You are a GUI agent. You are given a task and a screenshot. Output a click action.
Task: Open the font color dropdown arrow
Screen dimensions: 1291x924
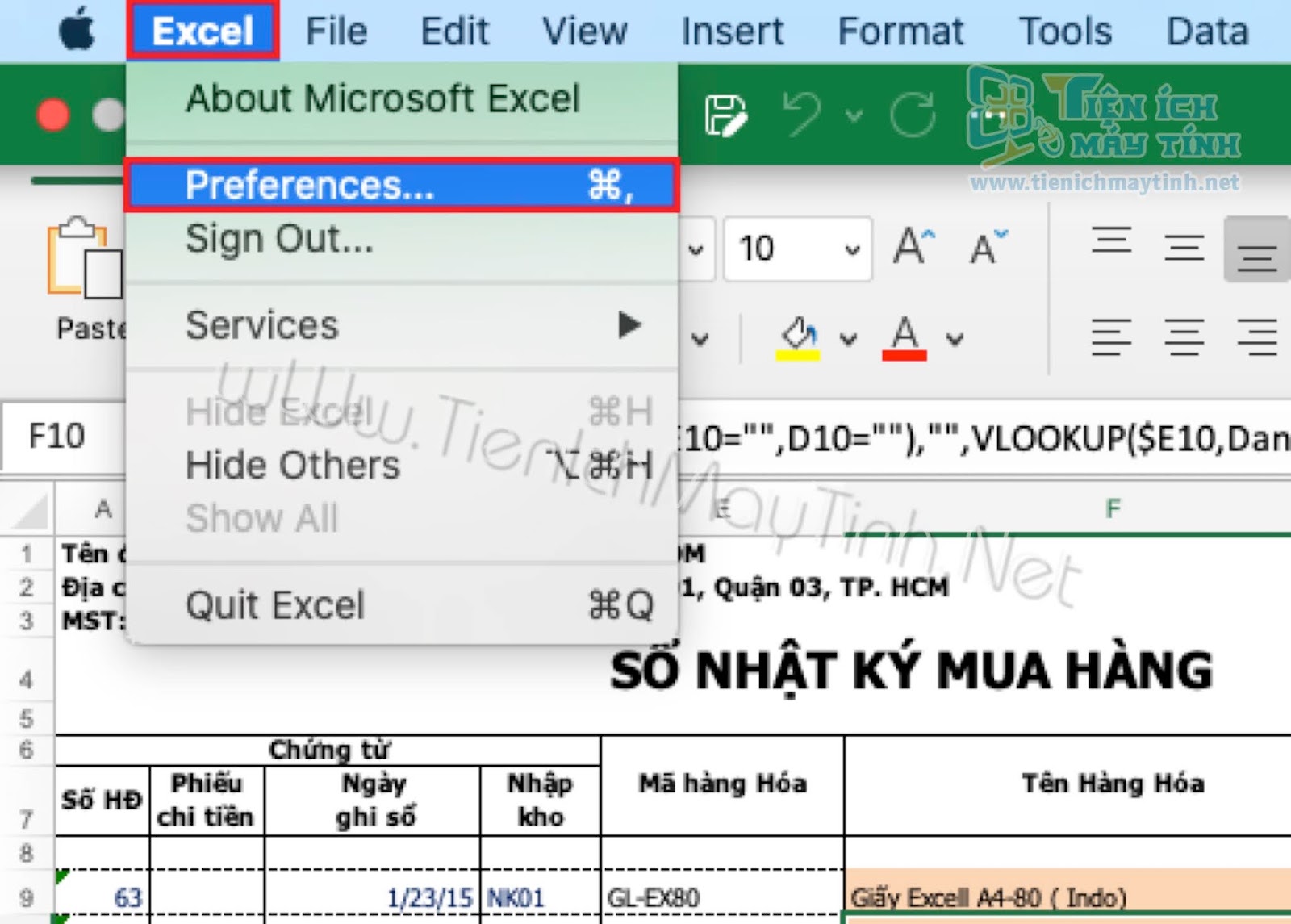point(955,339)
